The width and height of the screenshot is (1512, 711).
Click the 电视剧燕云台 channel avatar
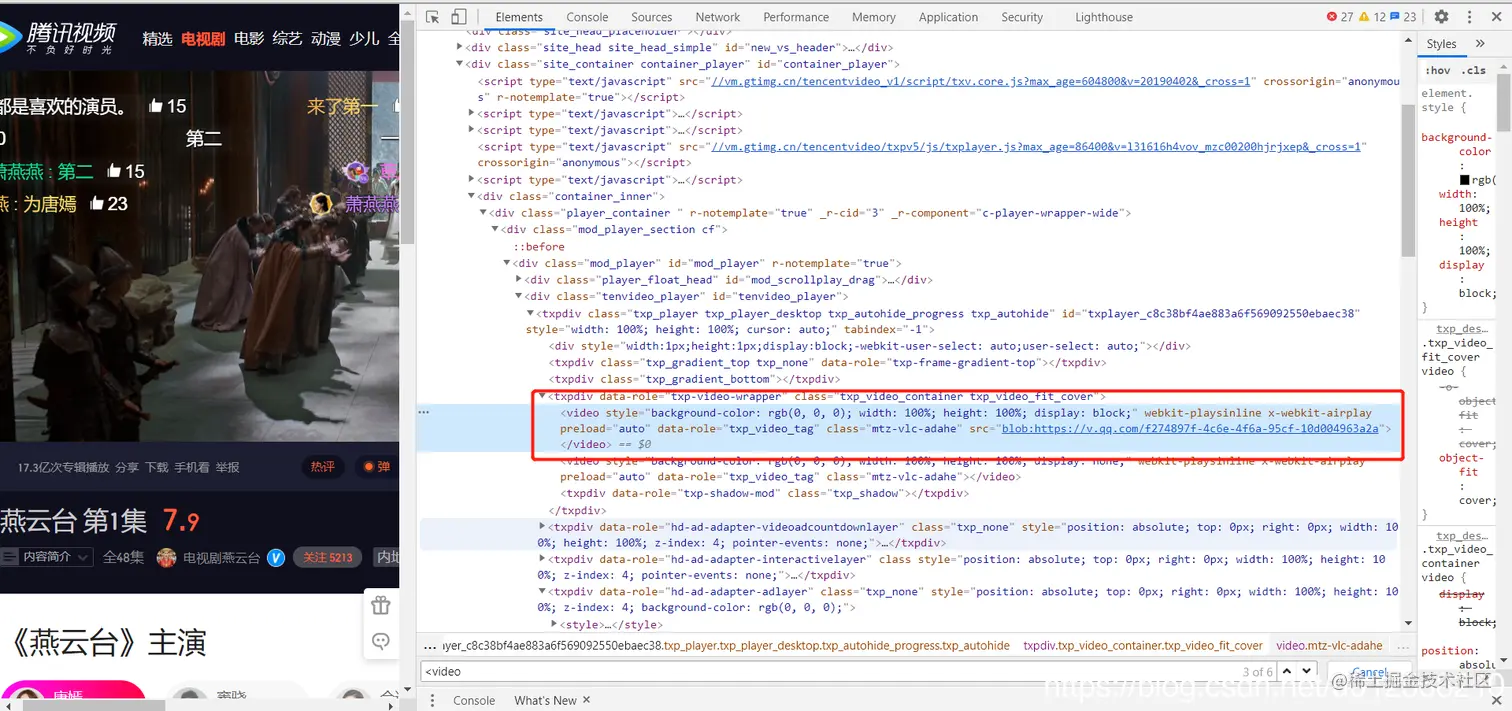point(166,557)
